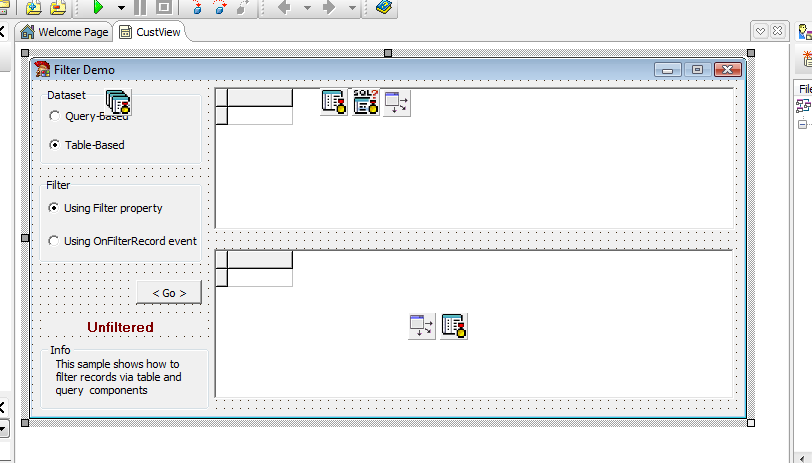The height and width of the screenshot is (463, 812).
Task: Select the table component in lower grid
Action: [x=454, y=325]
